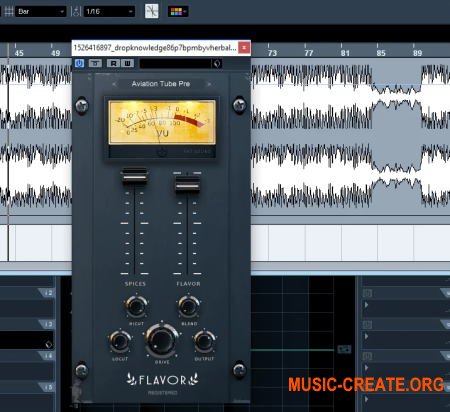Image resolution: width=450 pixels, height=412 pixels.
Task: Grab the FLAVOR fader handle
Action: click(x=187, y=184)
